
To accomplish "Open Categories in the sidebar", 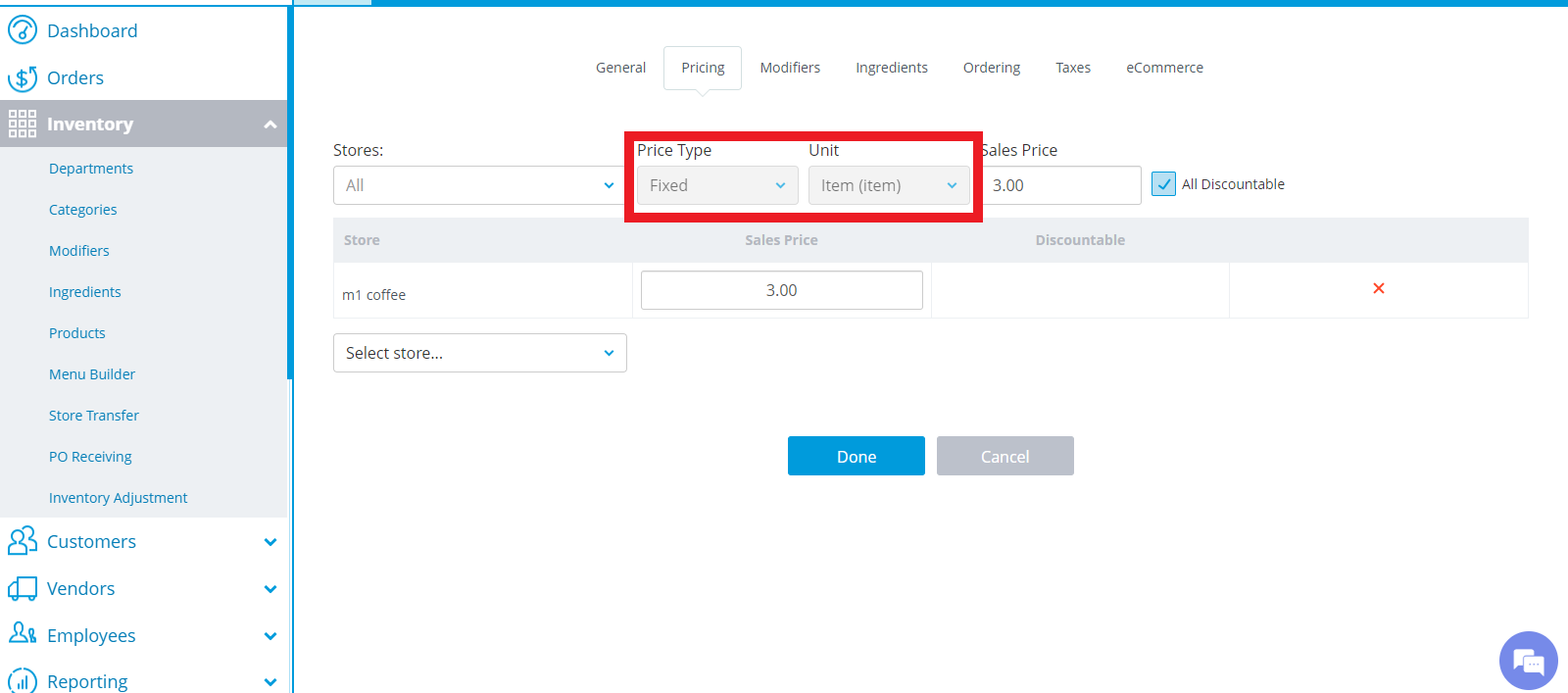I will [83, 210].
